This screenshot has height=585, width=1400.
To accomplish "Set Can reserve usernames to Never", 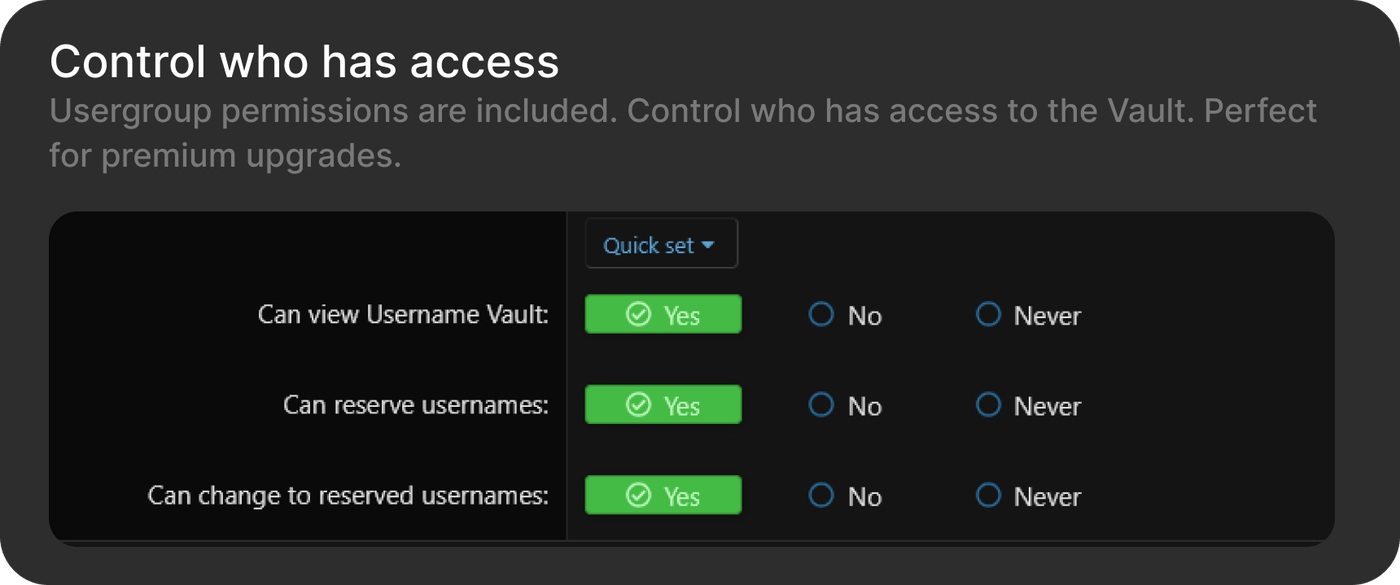I will point(988,405).
